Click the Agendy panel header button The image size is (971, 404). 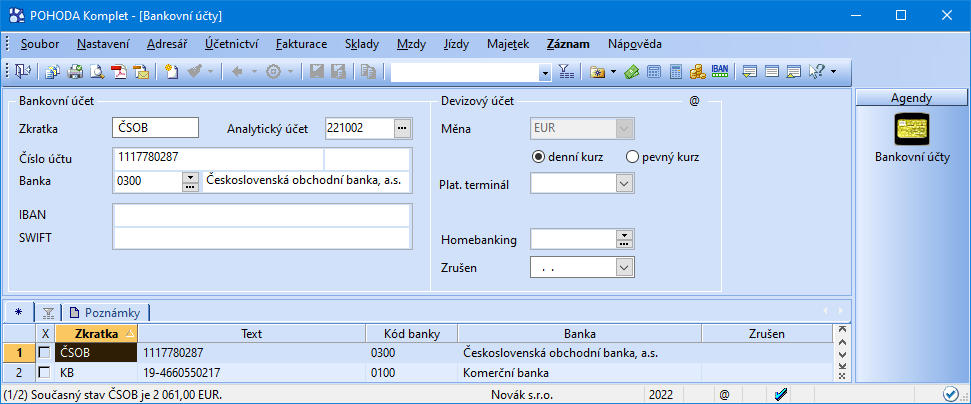[912, 97]
